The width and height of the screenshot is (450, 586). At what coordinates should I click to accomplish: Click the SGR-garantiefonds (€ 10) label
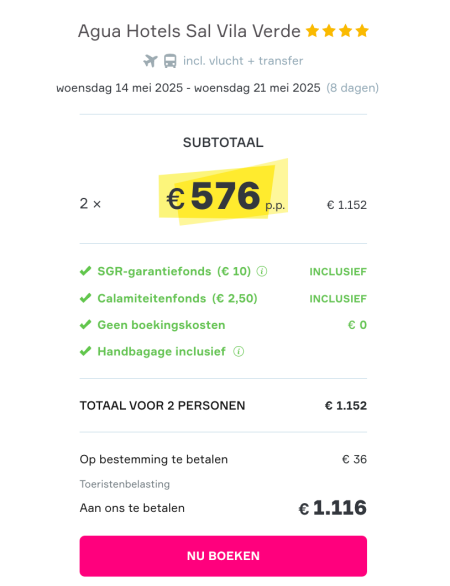click(x=174, y=271)
